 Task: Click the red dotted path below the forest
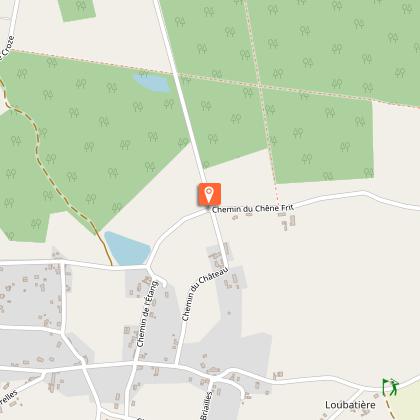point(277,194)
